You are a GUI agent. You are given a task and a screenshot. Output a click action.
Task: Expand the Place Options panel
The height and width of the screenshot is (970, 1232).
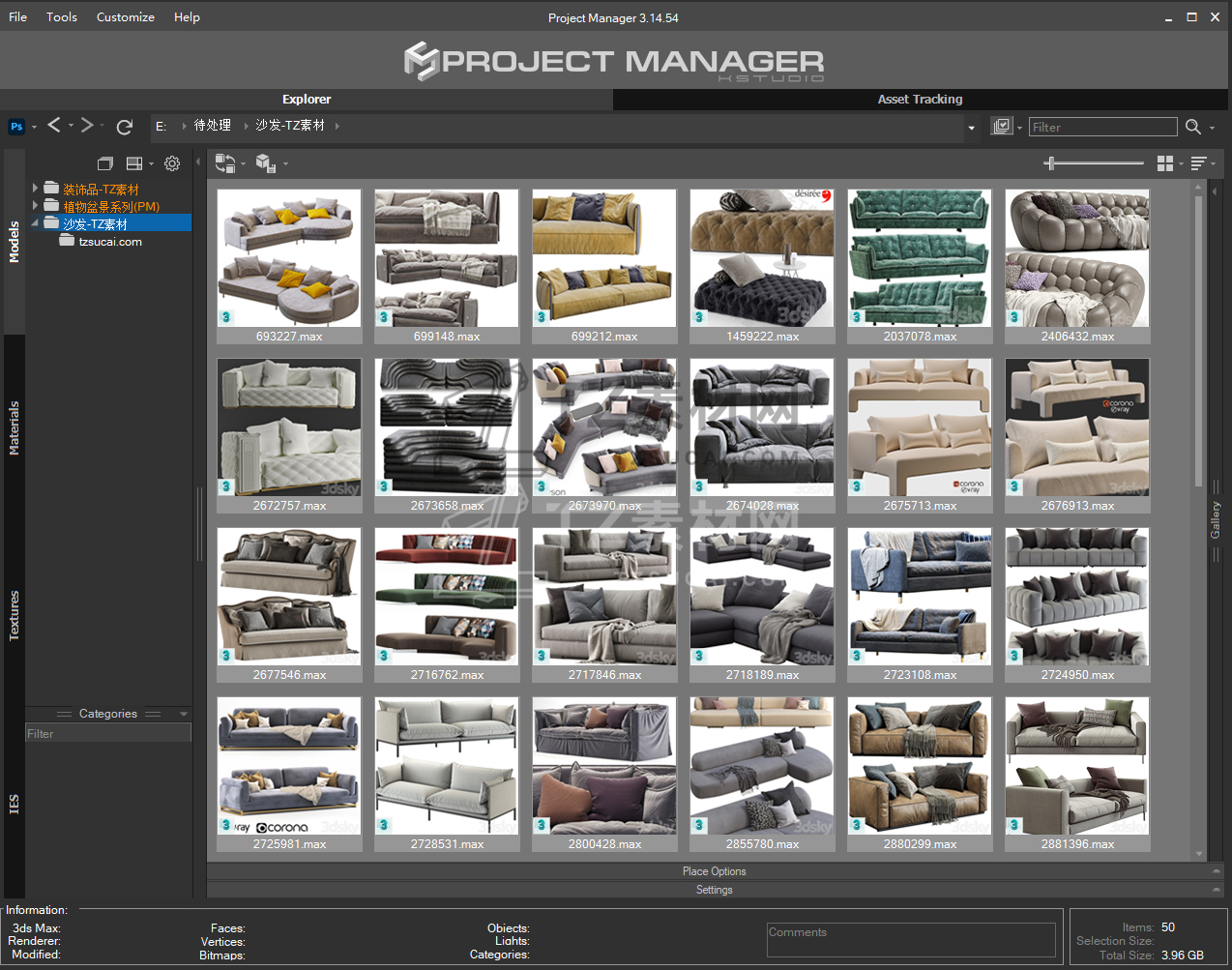[714, 871]
